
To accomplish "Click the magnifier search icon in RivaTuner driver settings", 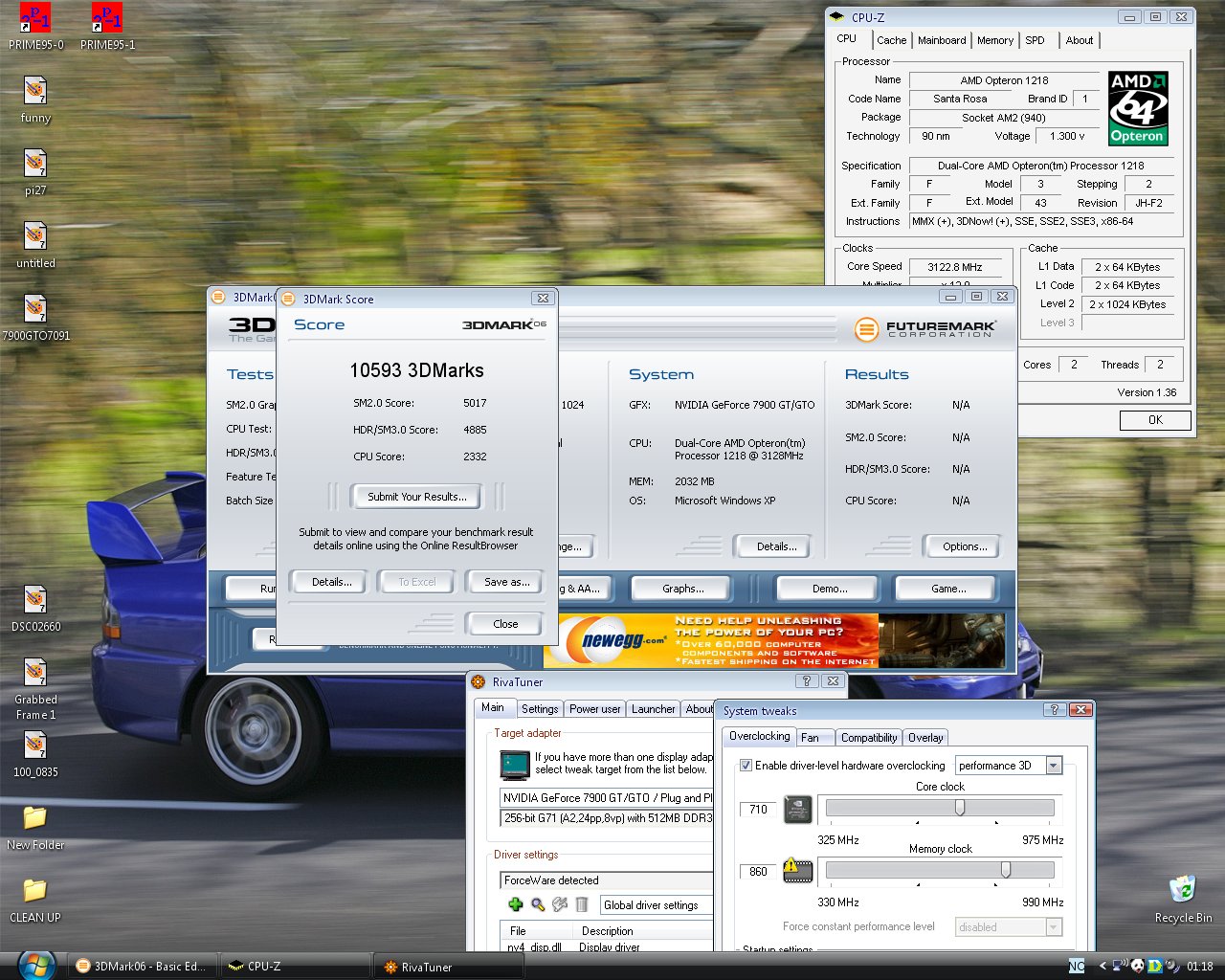I will (538, 904).
